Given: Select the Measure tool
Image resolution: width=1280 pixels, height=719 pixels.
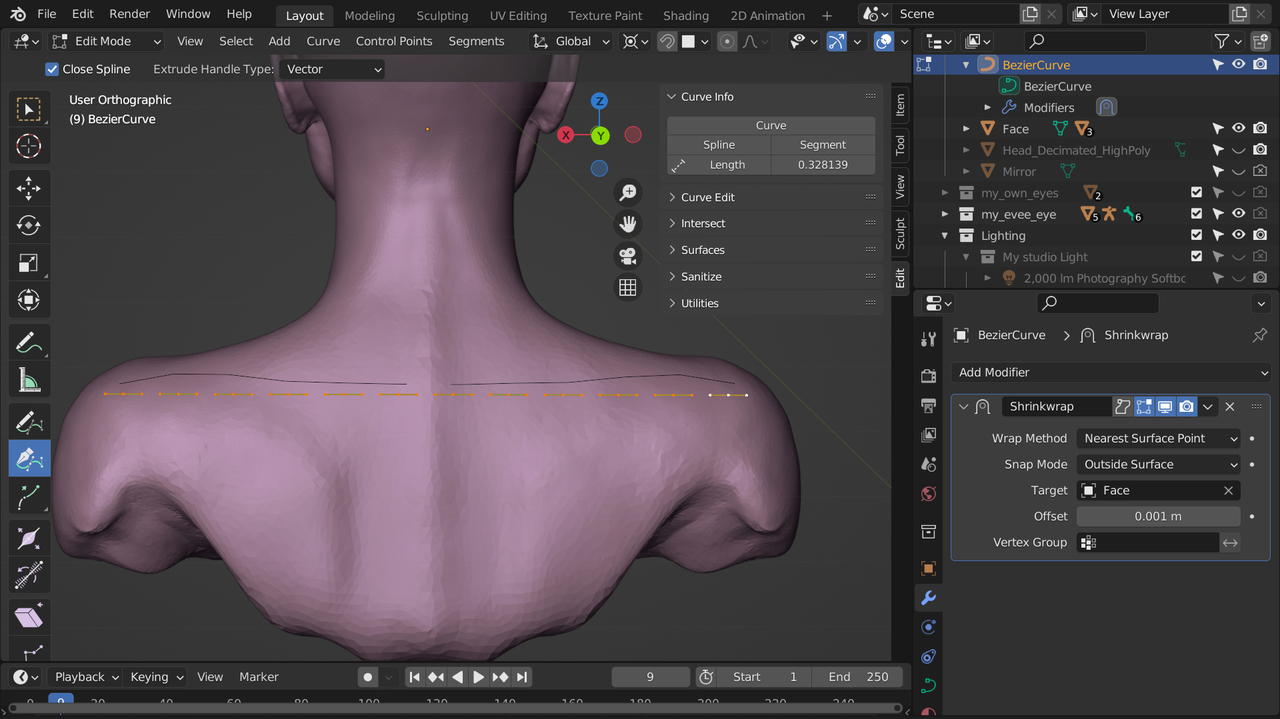Looking at the screenshot, I should pos(28,380).
